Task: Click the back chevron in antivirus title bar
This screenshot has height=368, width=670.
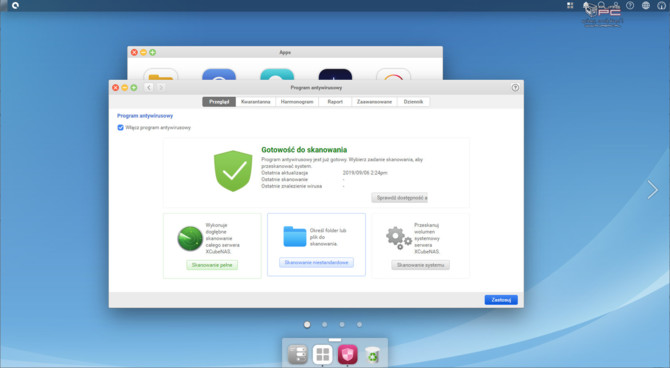Action: pyautogui.click(x=149, y=88)
